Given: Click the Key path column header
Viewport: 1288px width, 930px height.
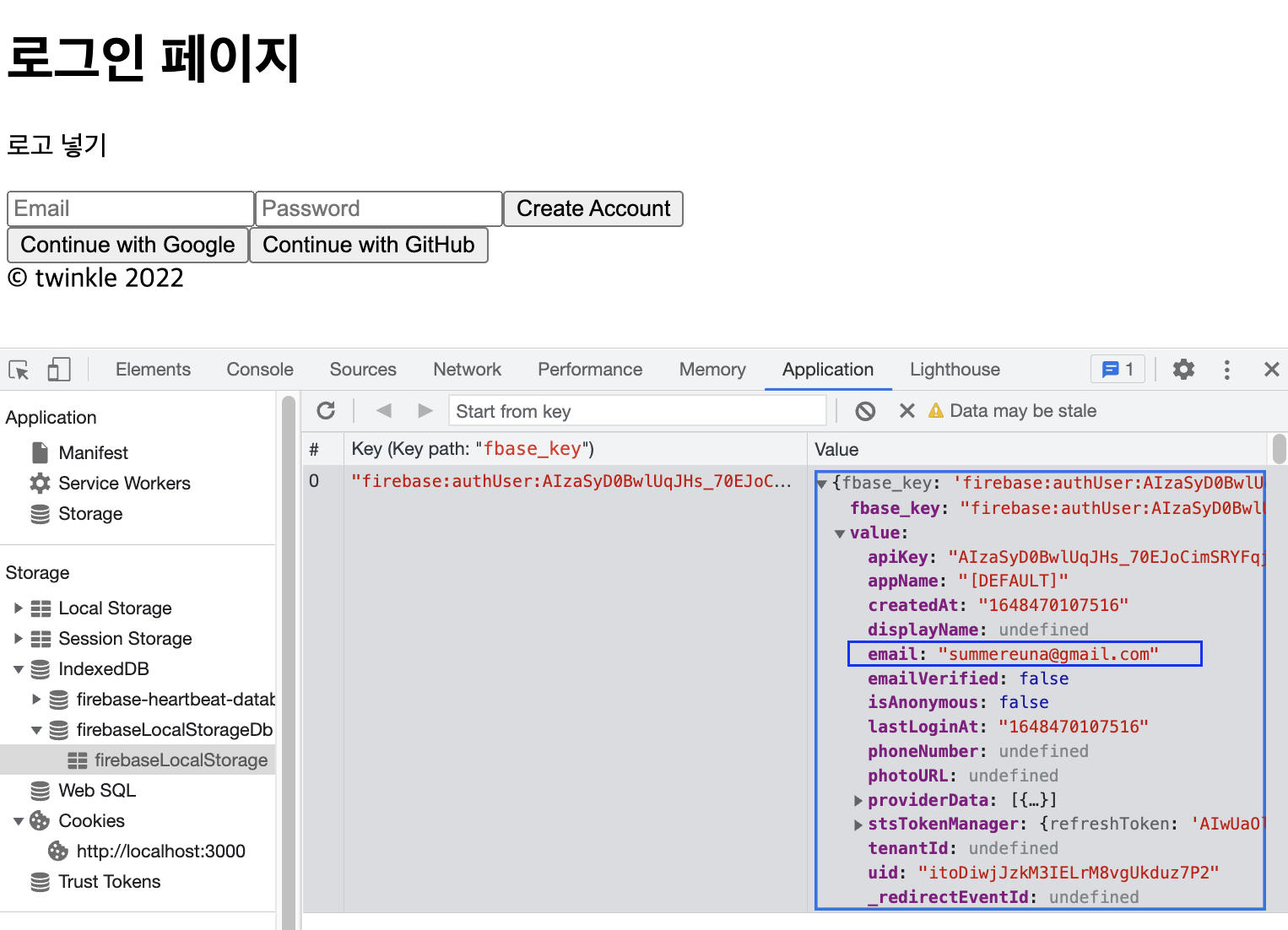Looking at the screenshot, I should tap(575, 449).
